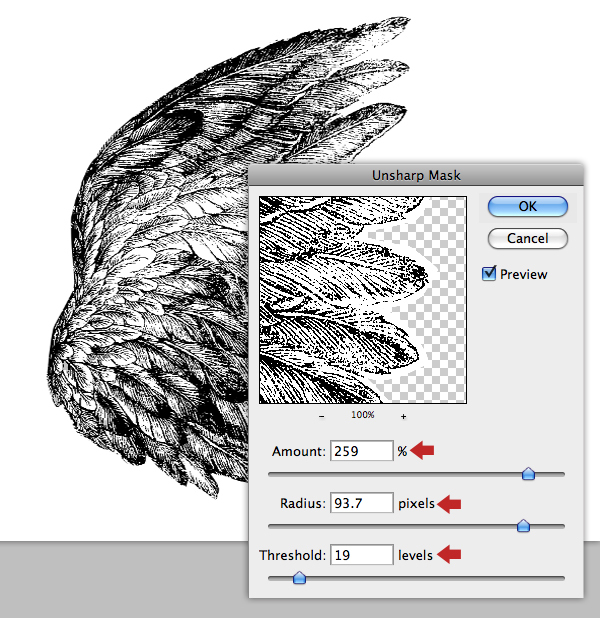Click the Radius label text

click(x=303, y=503)
